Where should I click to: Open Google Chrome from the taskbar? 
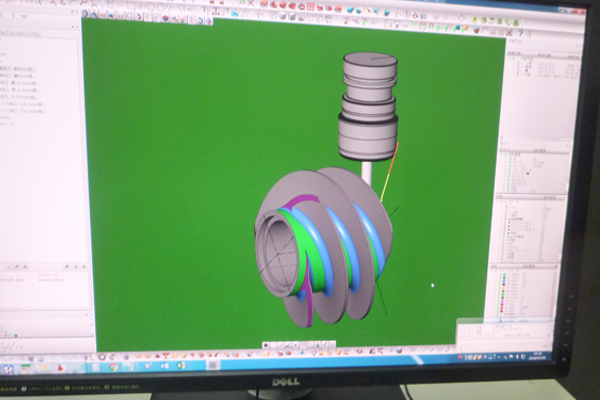pos(114,367)
